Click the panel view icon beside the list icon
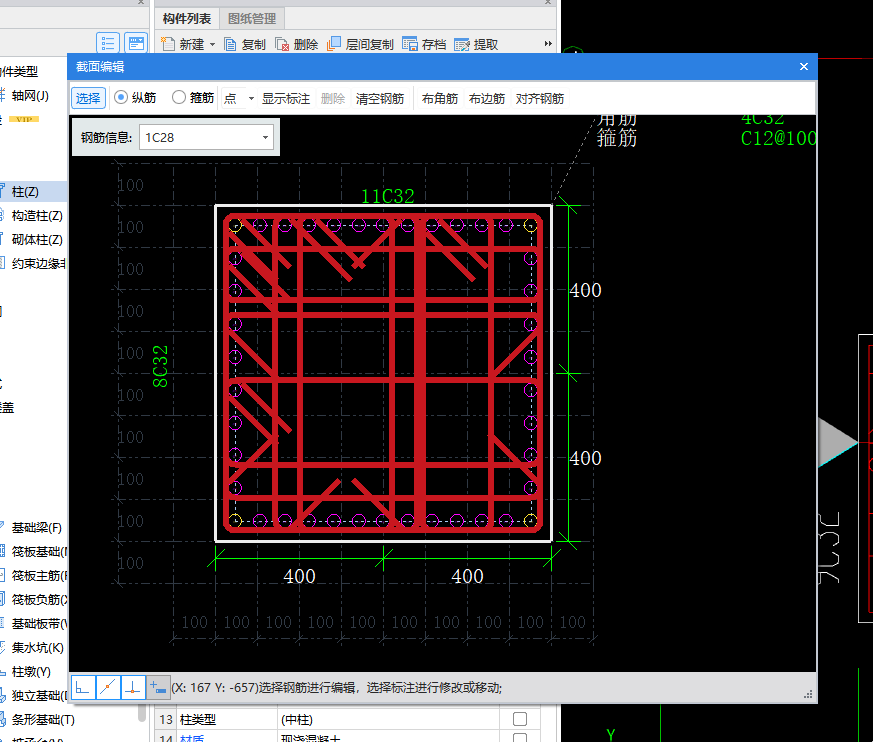The image size is (873, 742). coord(135,43)
